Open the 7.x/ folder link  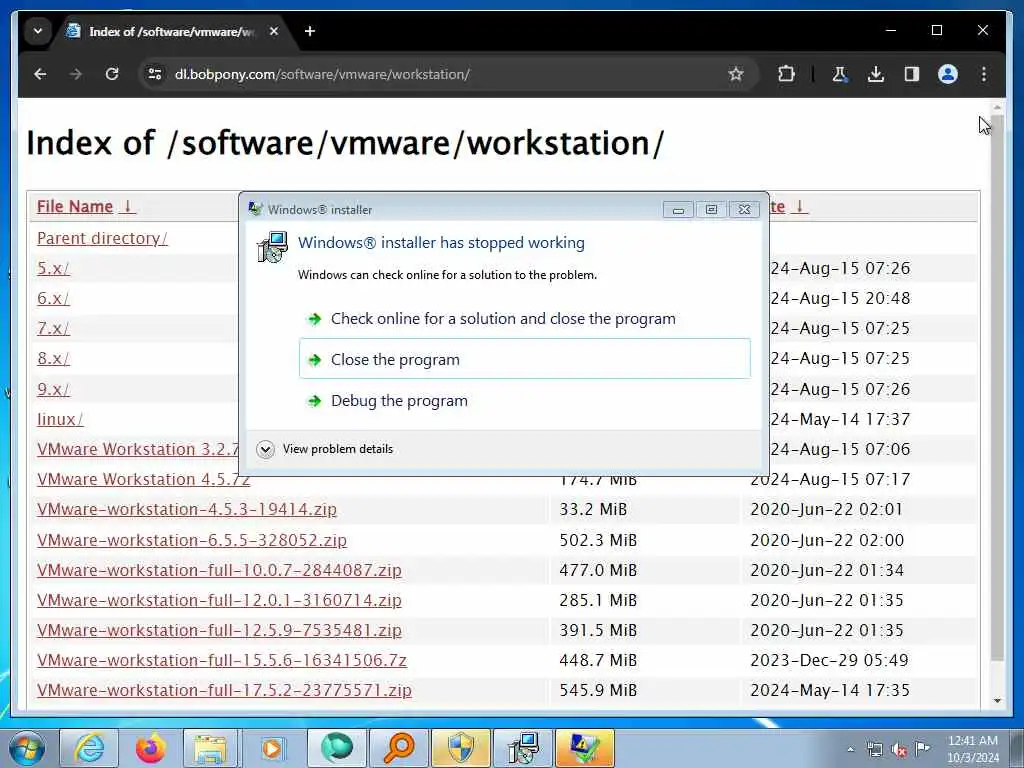pos(53,328)
